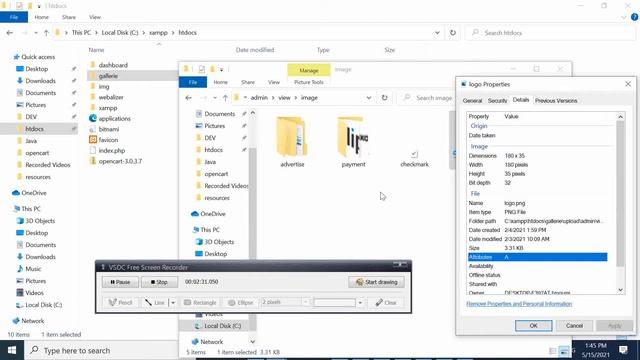Open 3D Objects in htdocs sidebar
The height and width of the screenshot is (360, 640).
[40, 221]
